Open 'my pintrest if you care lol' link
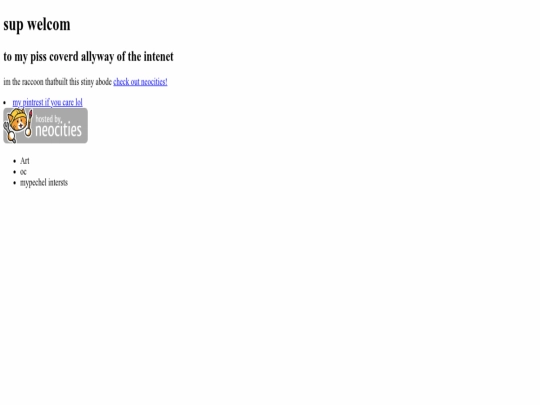The image size is (540, 405). point(48,102)
